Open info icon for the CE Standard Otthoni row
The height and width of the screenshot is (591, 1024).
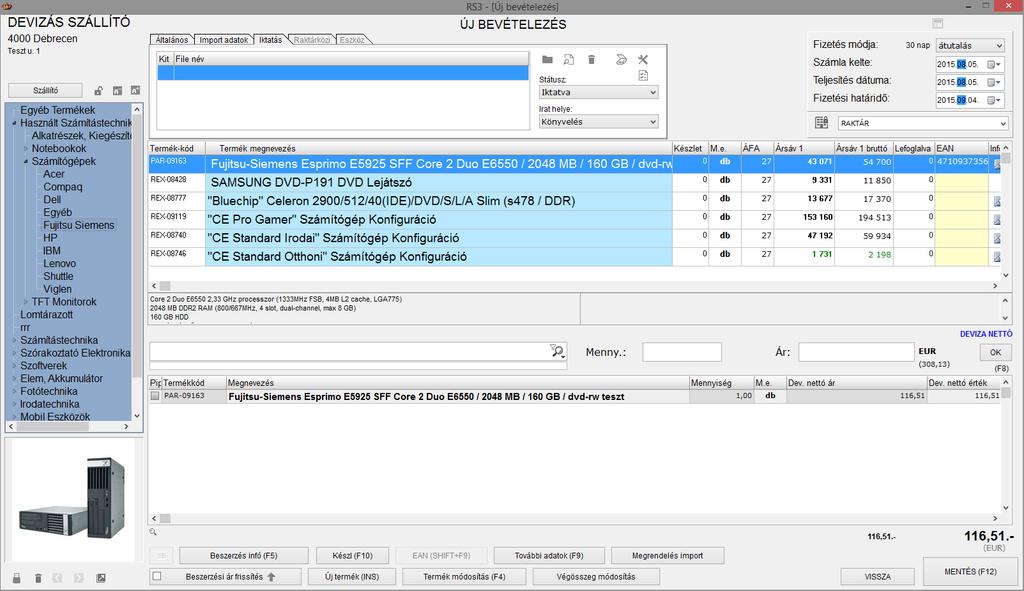point(997,257)
